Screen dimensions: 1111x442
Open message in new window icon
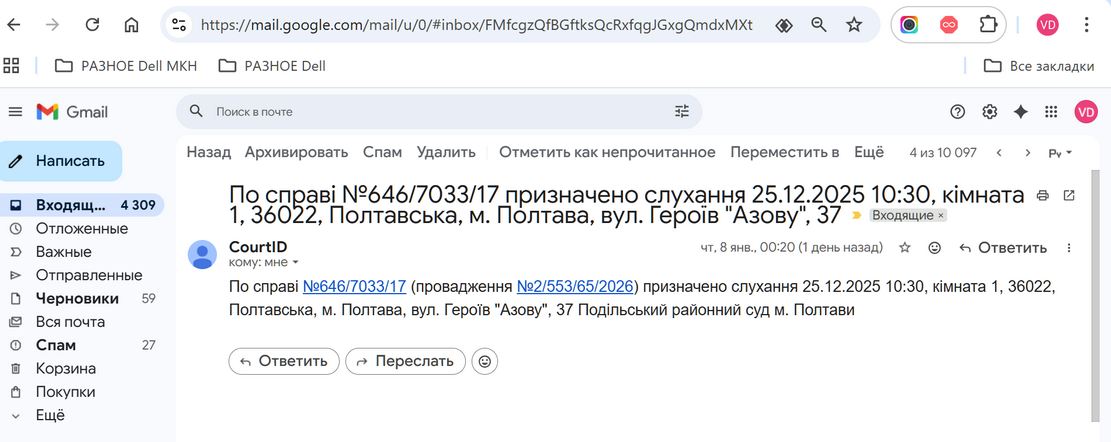[x=1069, y=195]
